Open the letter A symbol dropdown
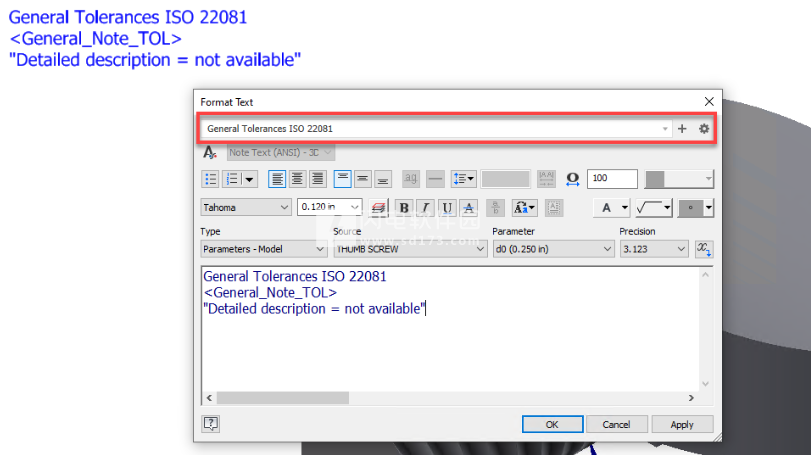This screenshot has width=811, height=455. (611, 208)
